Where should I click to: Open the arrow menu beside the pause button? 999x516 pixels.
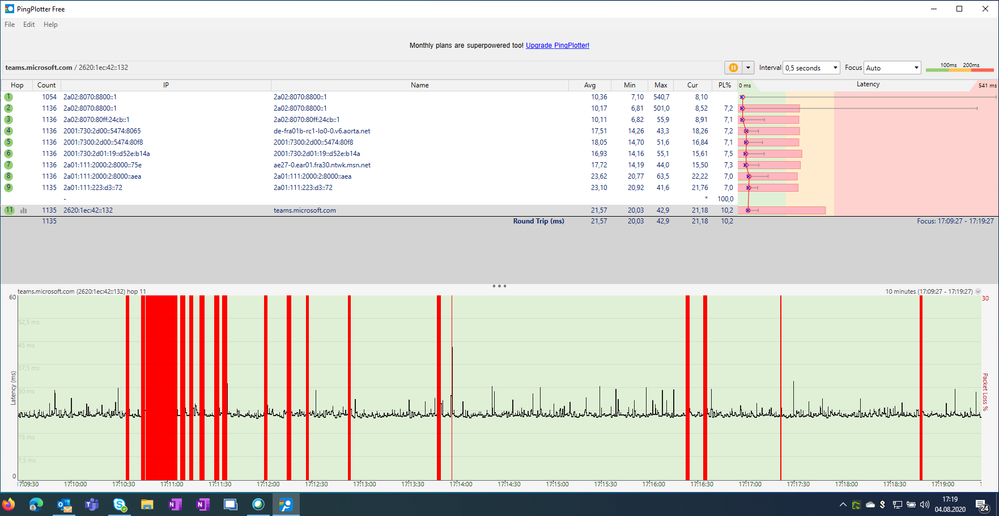(x=748, y=68)
